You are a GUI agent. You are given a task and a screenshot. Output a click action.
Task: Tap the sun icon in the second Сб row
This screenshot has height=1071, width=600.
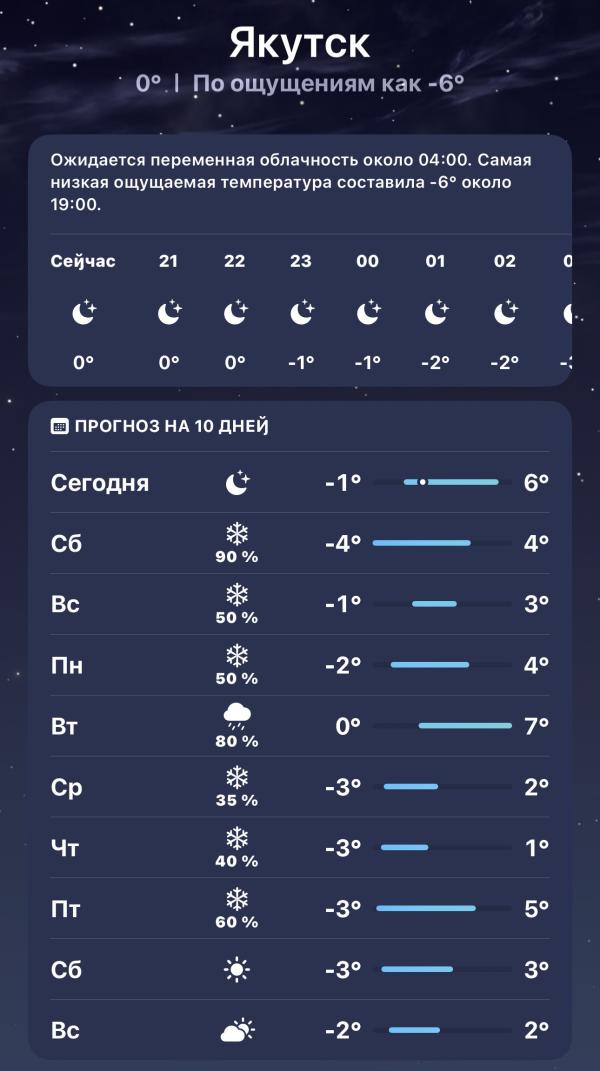[237, 969]
